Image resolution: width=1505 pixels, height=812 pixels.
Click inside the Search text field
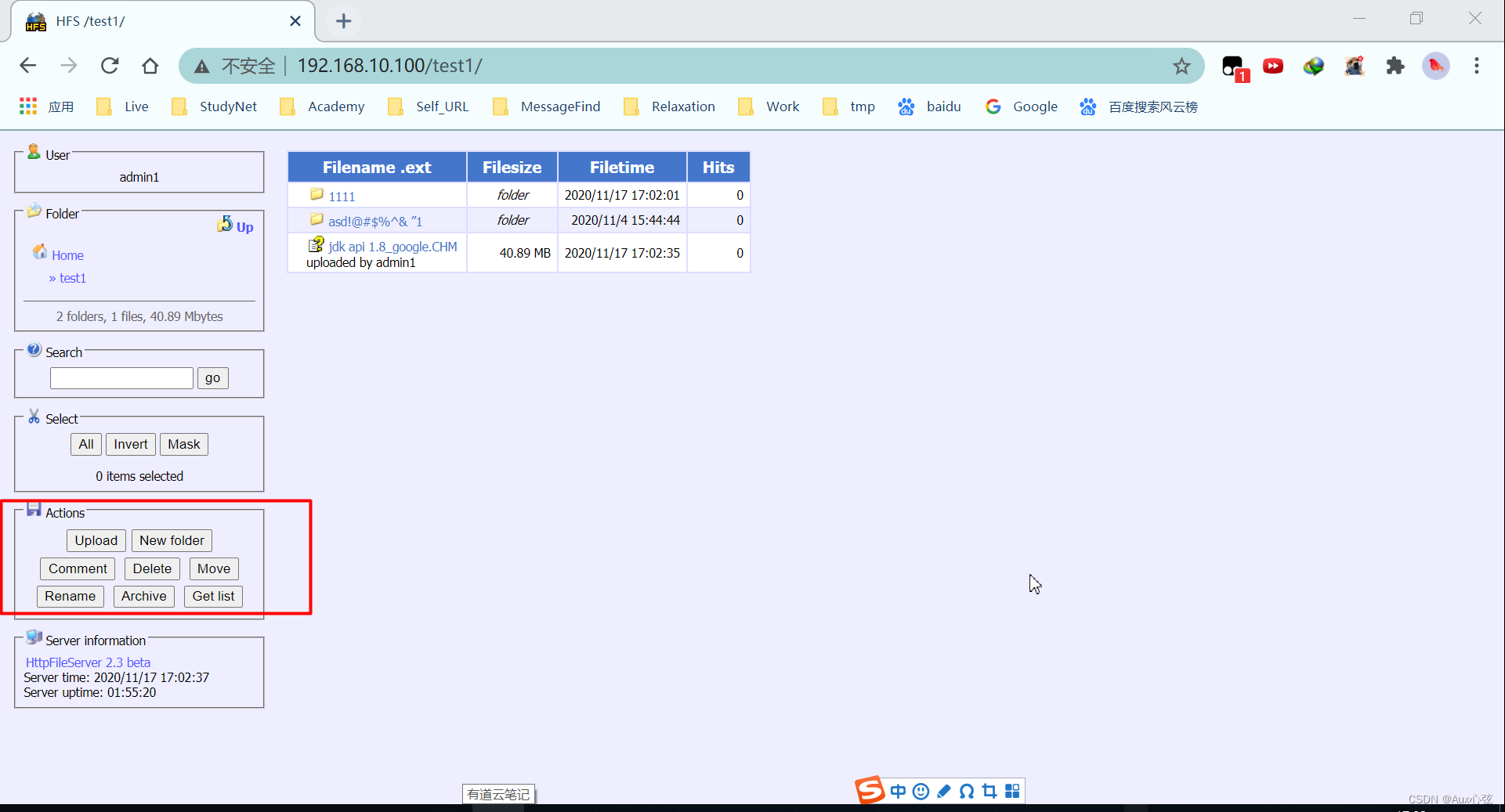pyautogui.click(x=121, y=377)
